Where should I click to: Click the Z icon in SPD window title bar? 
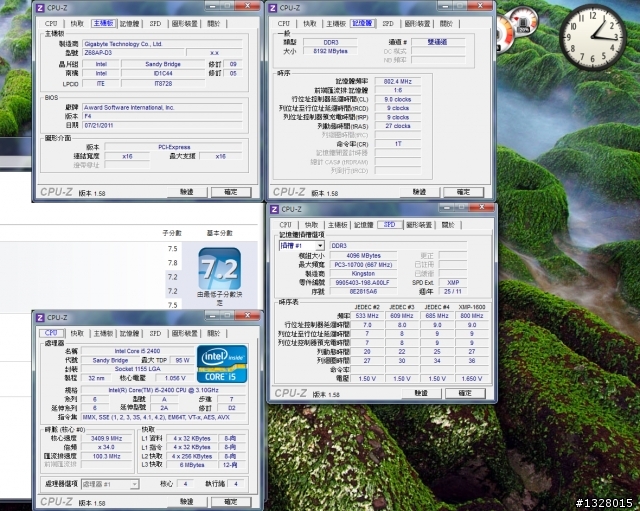274,209
